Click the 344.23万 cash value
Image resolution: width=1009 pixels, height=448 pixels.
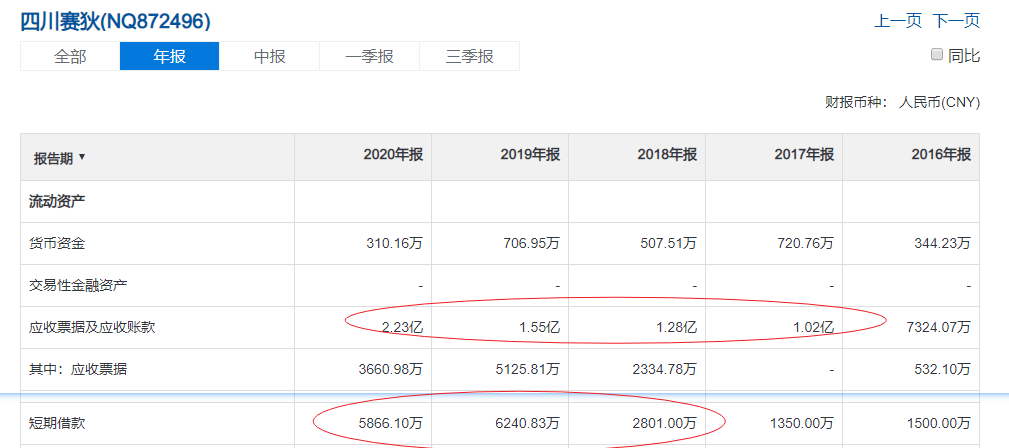tap(941, 243)
